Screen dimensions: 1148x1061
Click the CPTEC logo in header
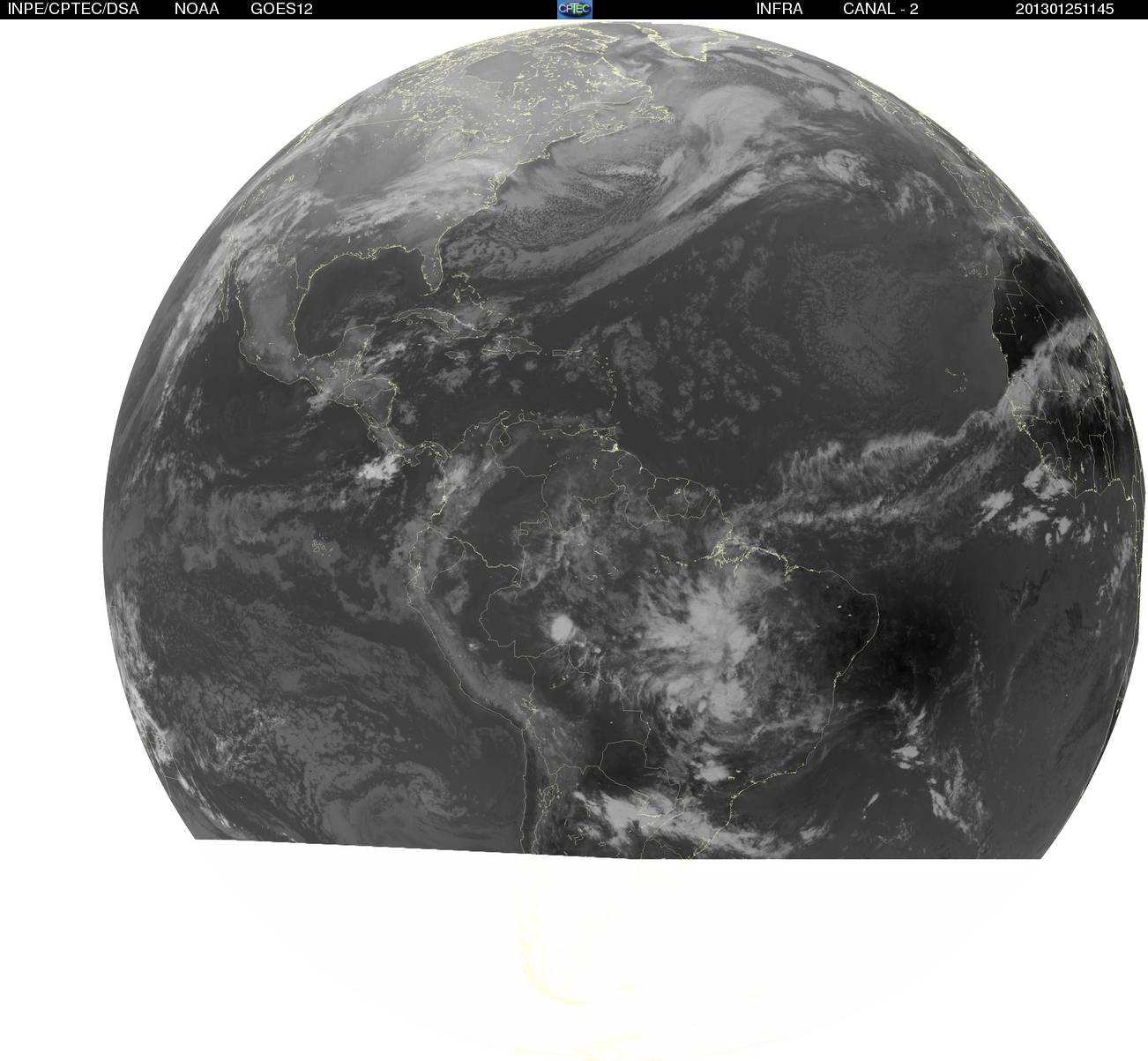[575, 9]
